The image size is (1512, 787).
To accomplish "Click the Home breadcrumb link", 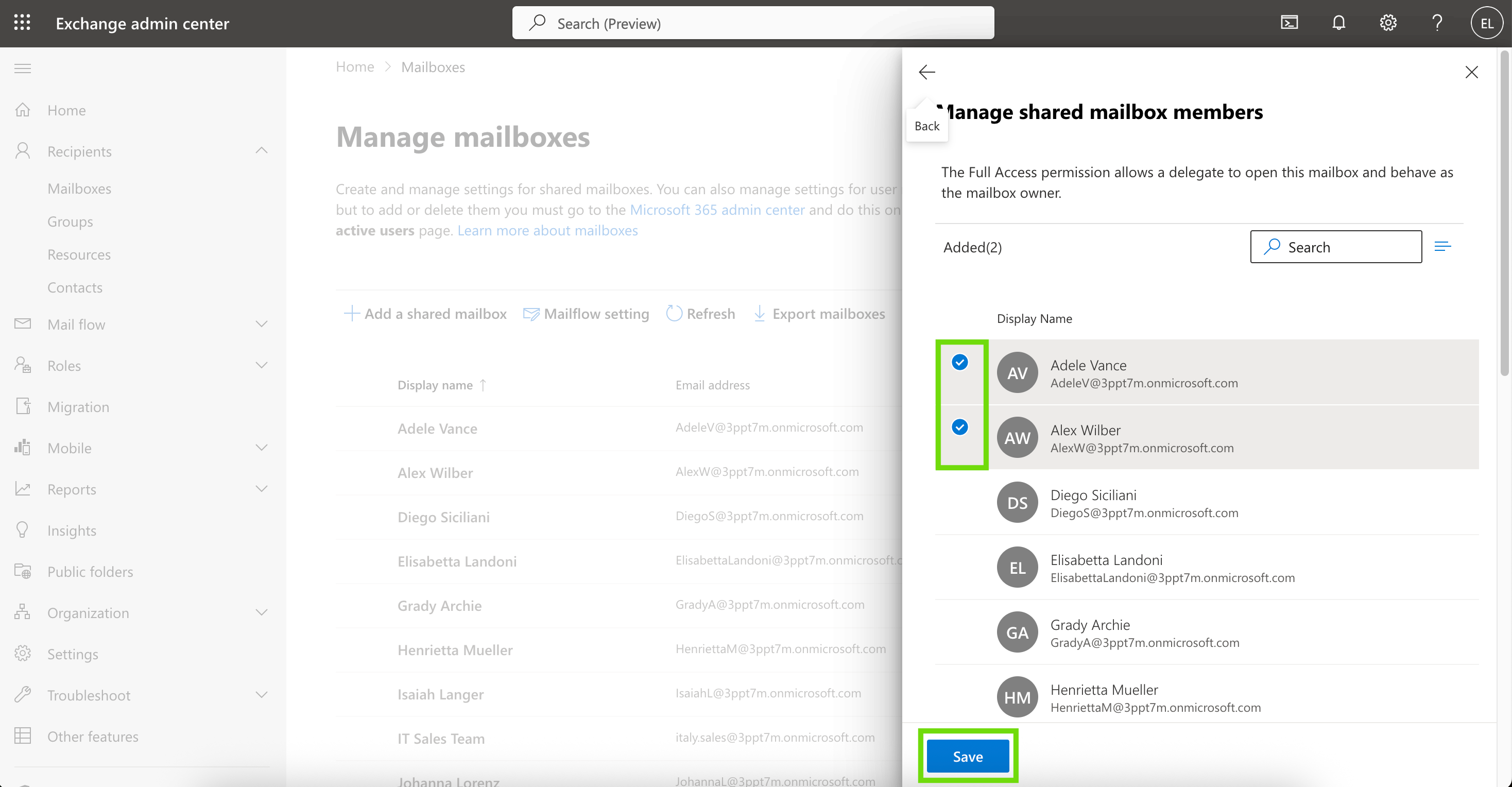I will (x=354, y=67).
